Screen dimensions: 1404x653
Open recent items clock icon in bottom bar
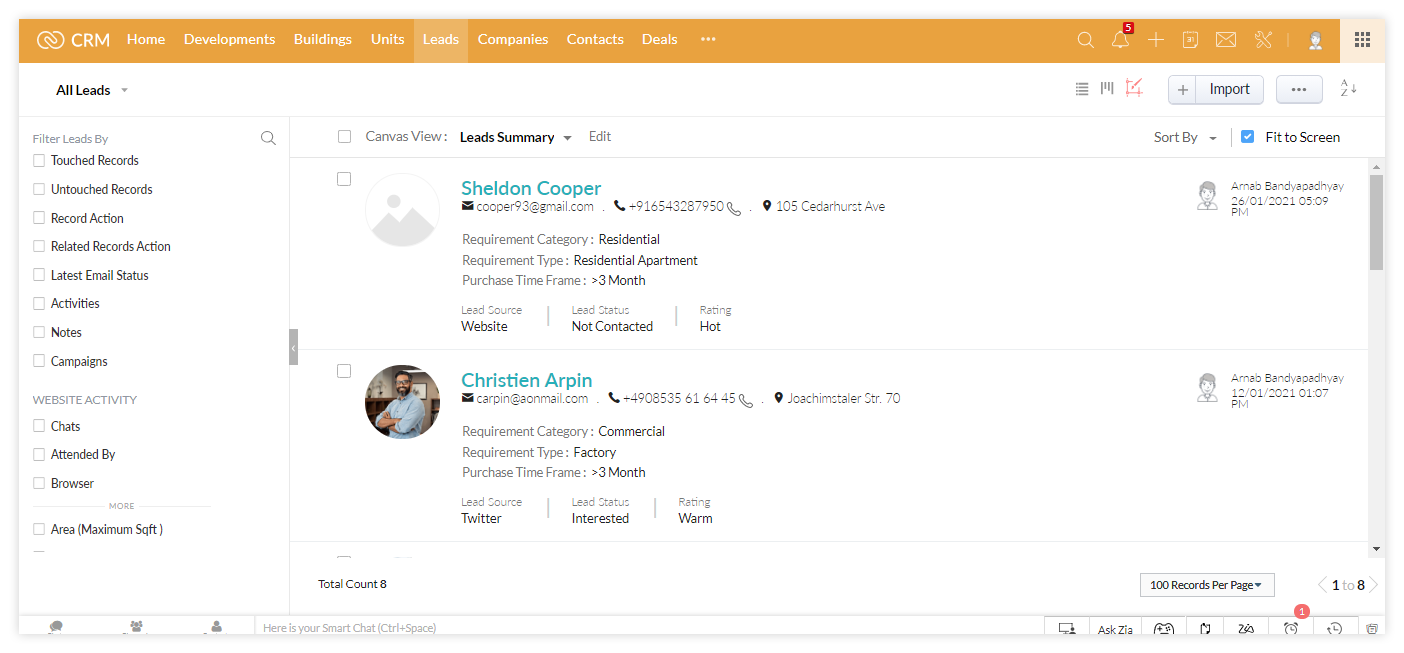1335,629
